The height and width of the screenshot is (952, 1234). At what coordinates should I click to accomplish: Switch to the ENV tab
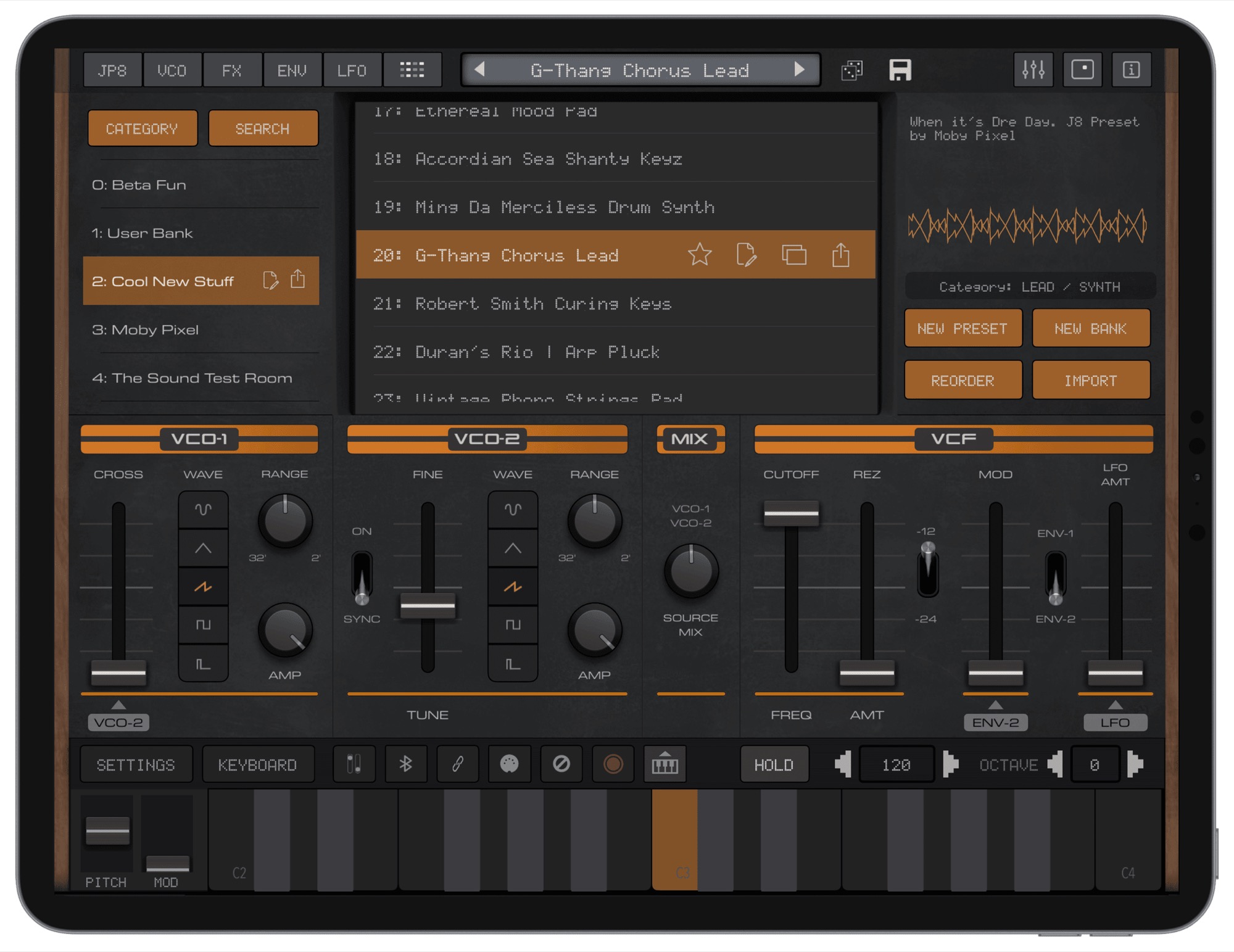click(292, 70)
